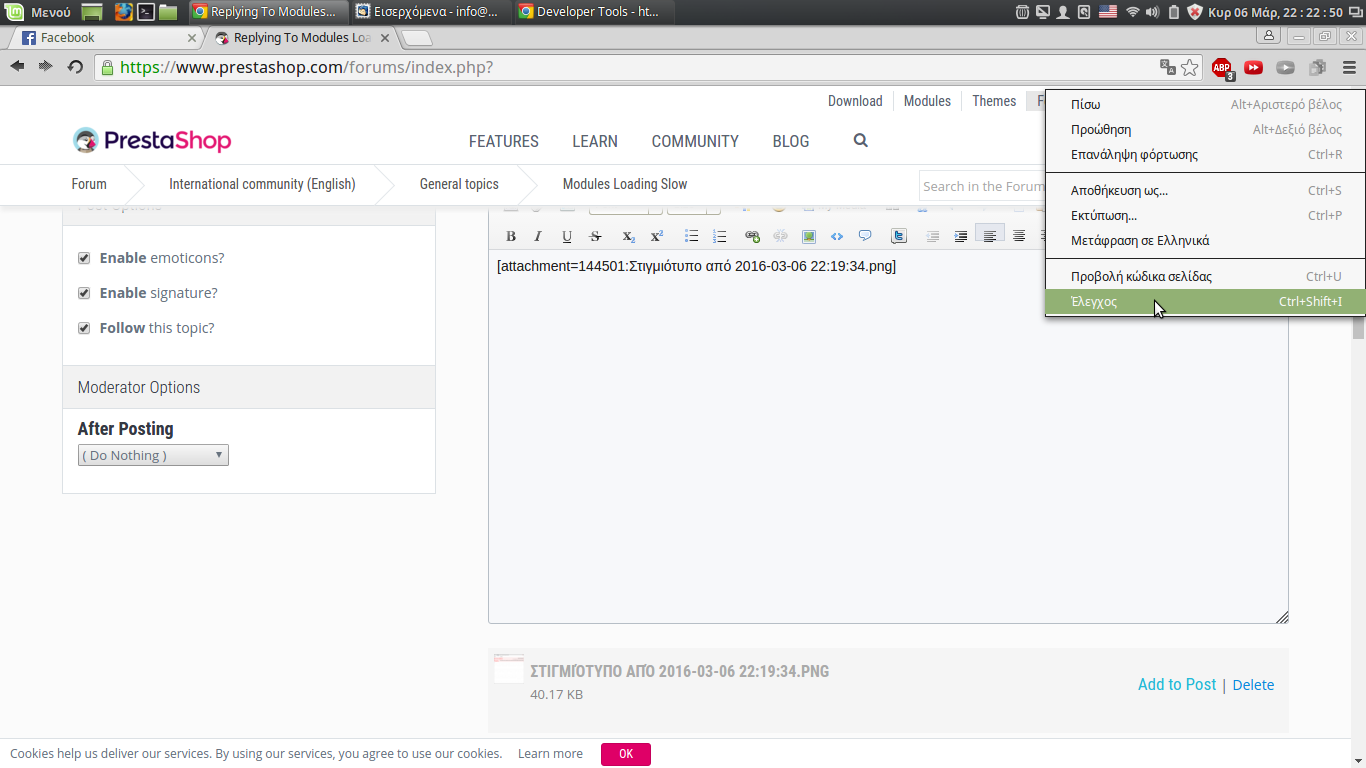
Task: Open the BLOG navigation link
Action: (x=791, y=141)
